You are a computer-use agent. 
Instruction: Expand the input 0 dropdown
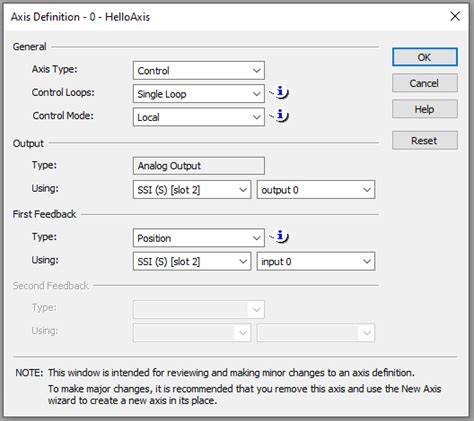click(x=316, y=261)
